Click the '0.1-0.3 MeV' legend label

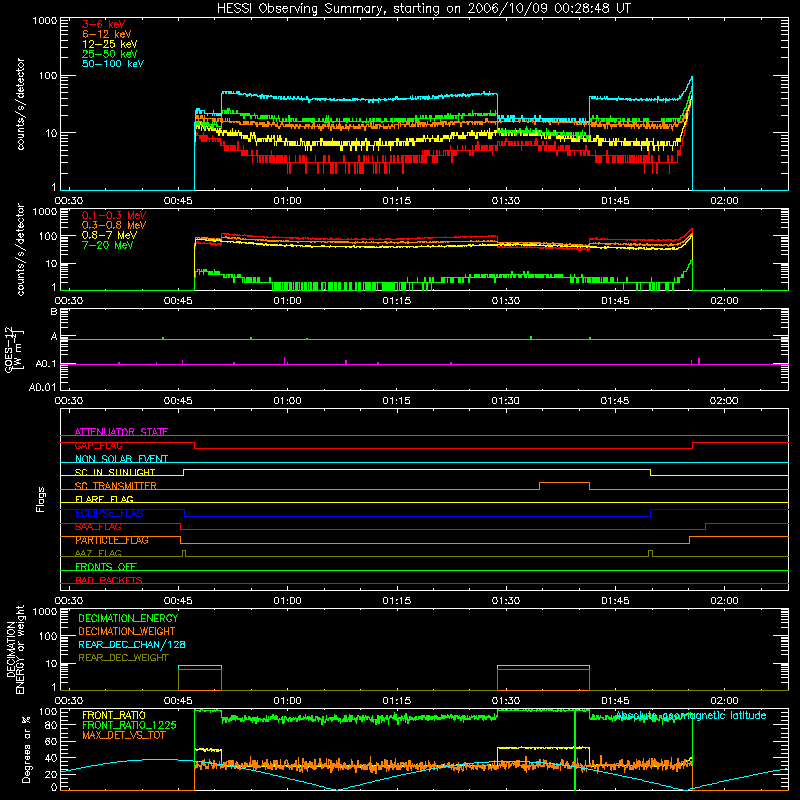tap(114, 215)
